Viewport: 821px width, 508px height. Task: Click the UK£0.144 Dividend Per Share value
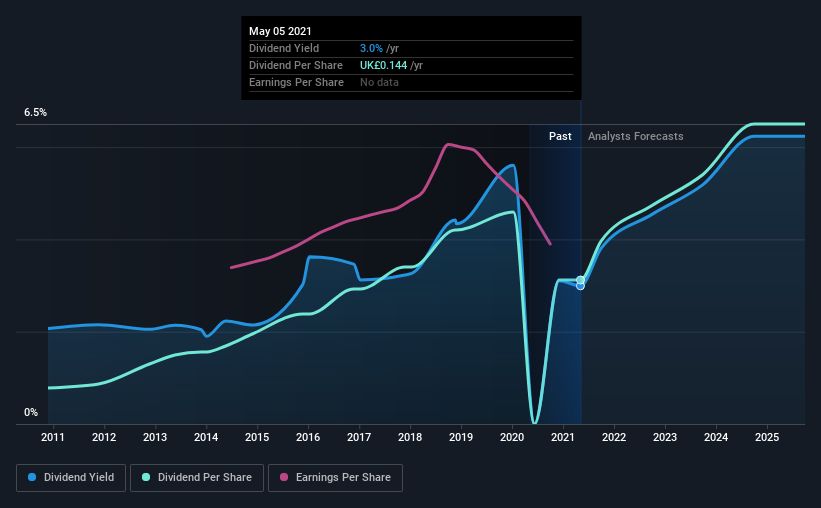pyautogui.click(x=383, y=65)
